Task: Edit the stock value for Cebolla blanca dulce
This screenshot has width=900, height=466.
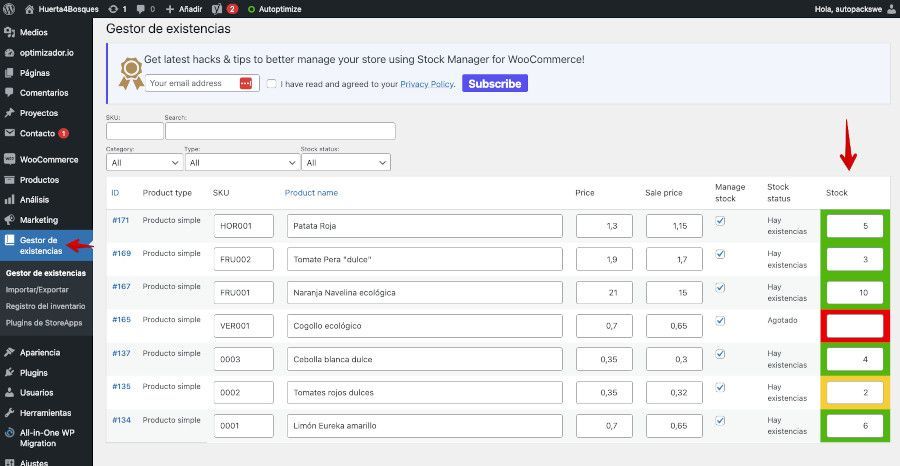Action: click(855, 359)
